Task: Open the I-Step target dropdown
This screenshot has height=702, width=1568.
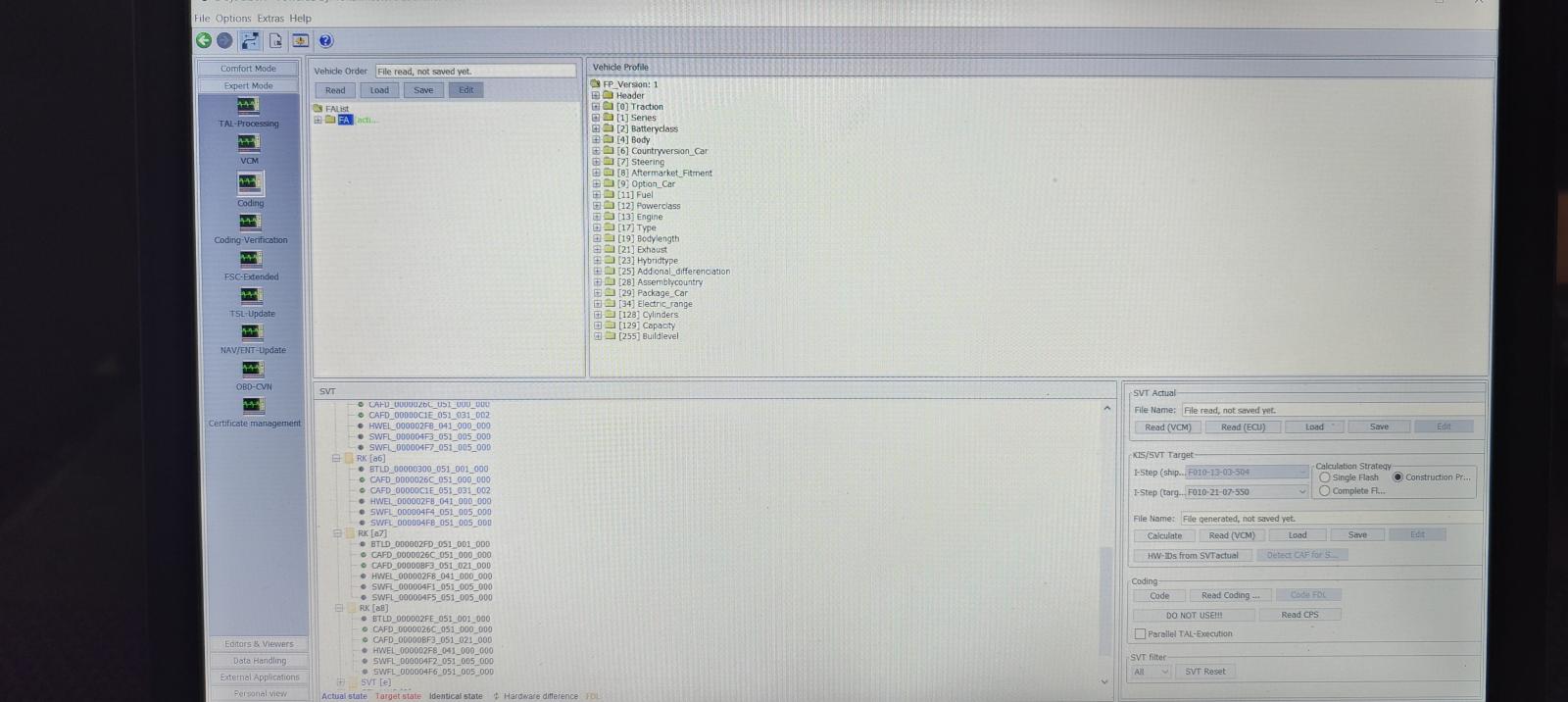Action: click(x=1301, y=492)
